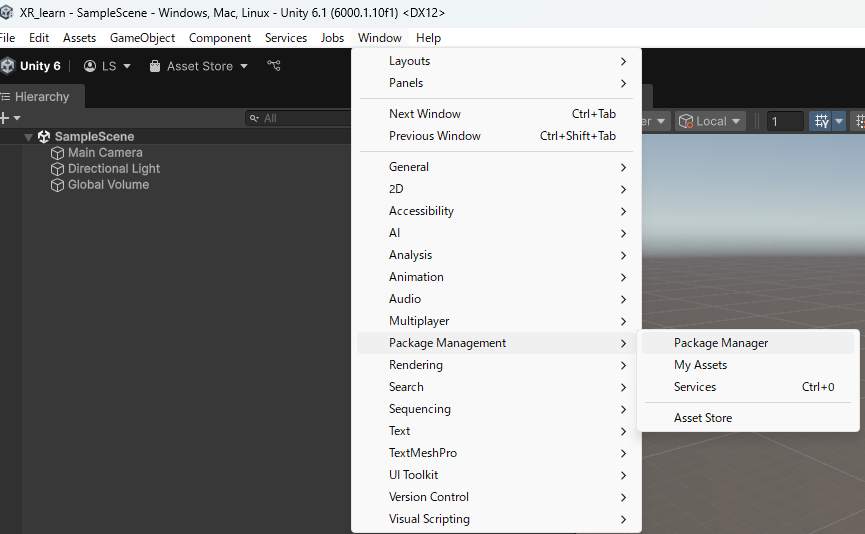Open the Jobs menu
The height and width of the screenshot is (534, 865).
pyautogui.click(x=332, y=38)
